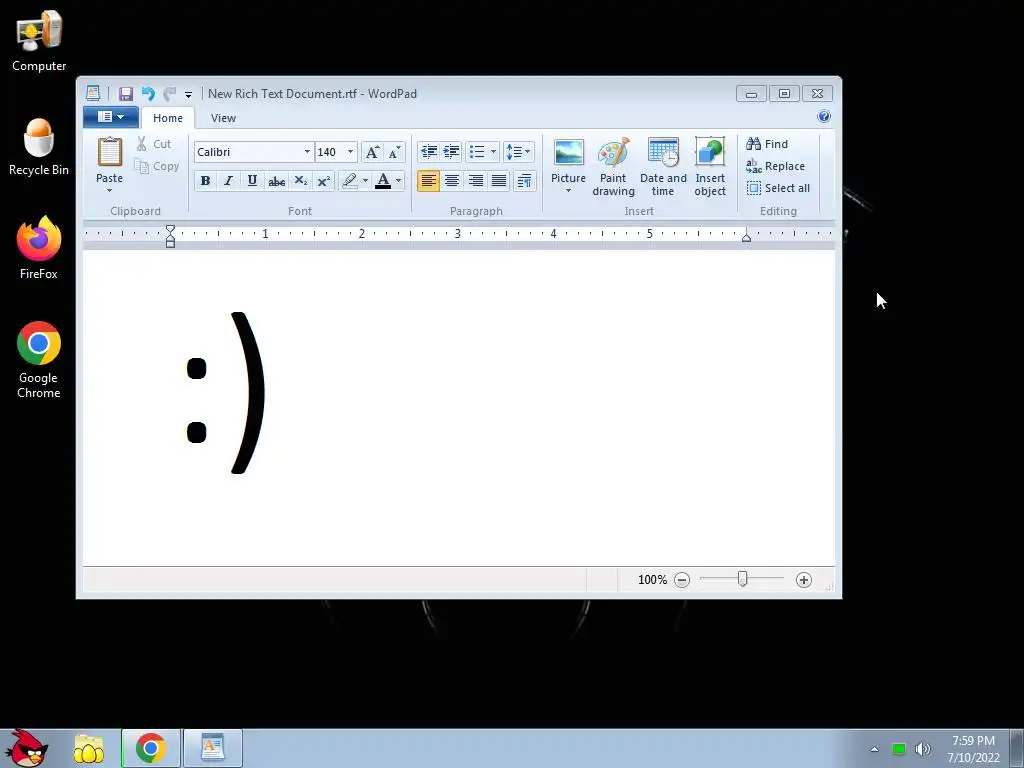
Task: Click the Replace button
Action: pyautogui.click(x=775, y=167)
